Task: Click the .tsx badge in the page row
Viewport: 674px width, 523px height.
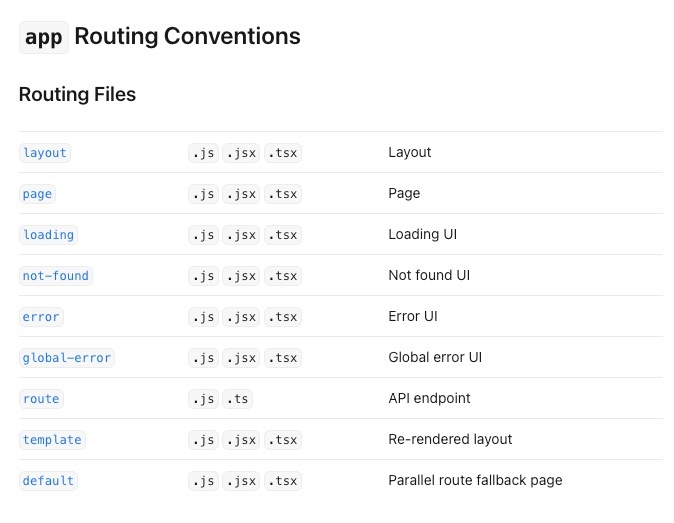Action: pyautogui.click(x=282, y=194)
